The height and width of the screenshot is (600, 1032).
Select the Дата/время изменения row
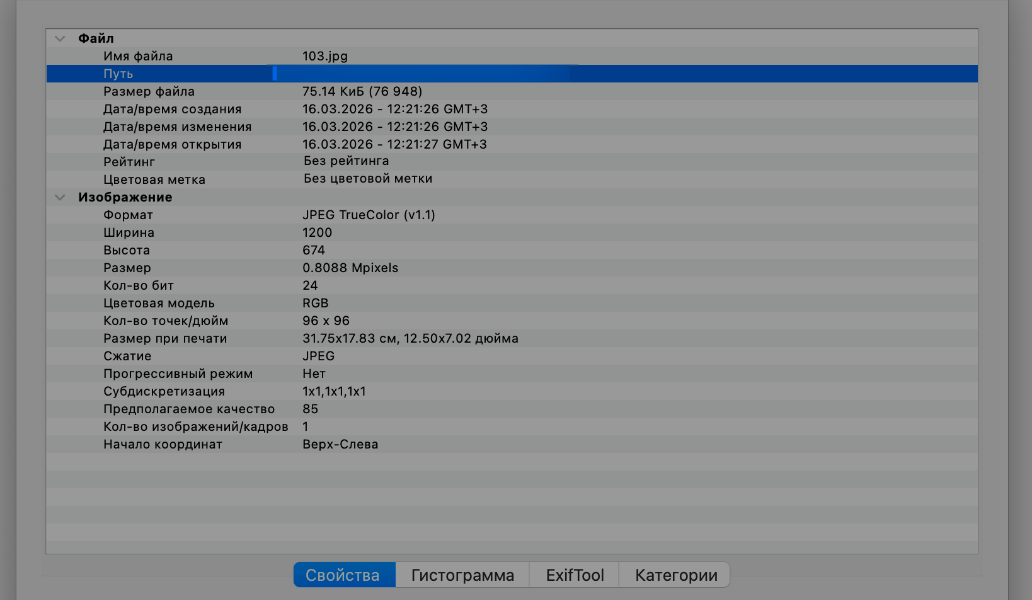pyautogui.click(x=177, y=127)
